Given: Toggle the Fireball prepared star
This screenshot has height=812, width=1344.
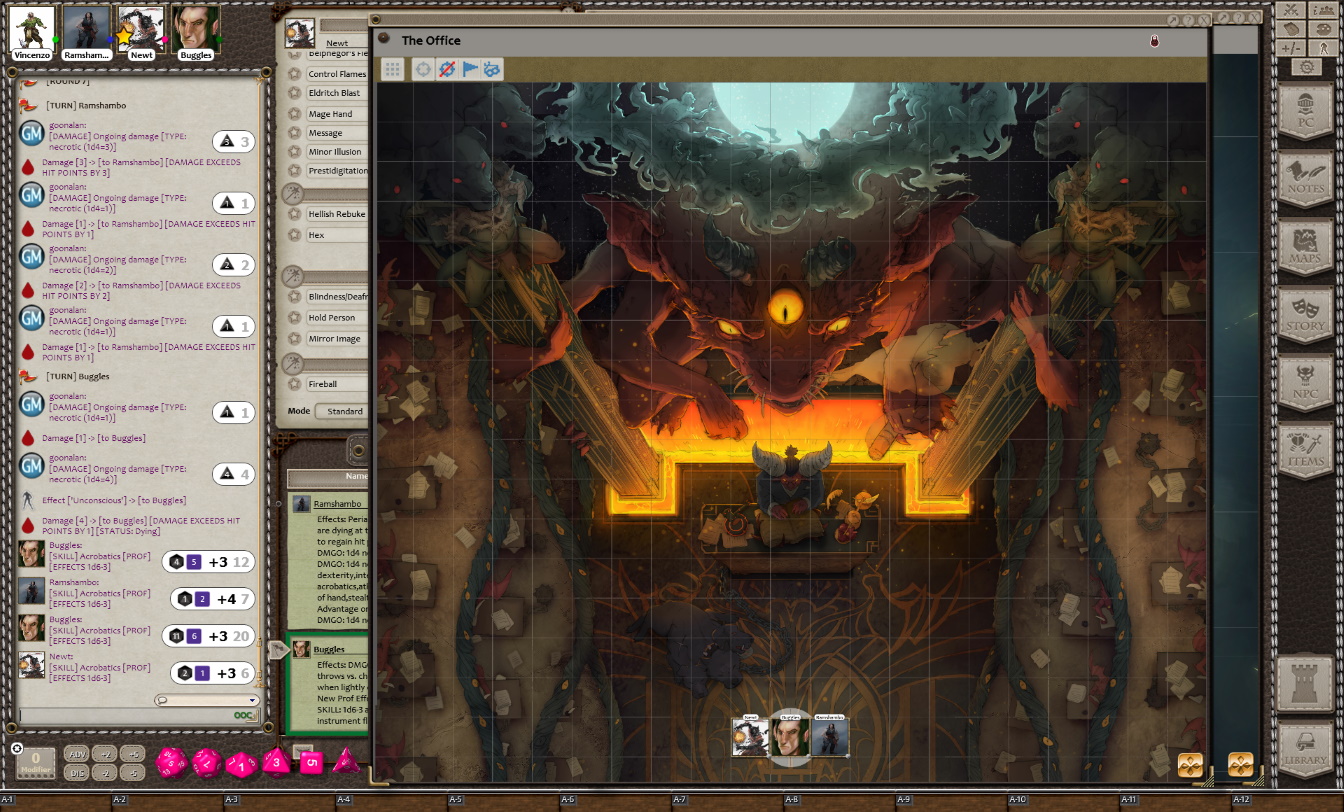Looking at the screenshot, I should coord(294,384).
